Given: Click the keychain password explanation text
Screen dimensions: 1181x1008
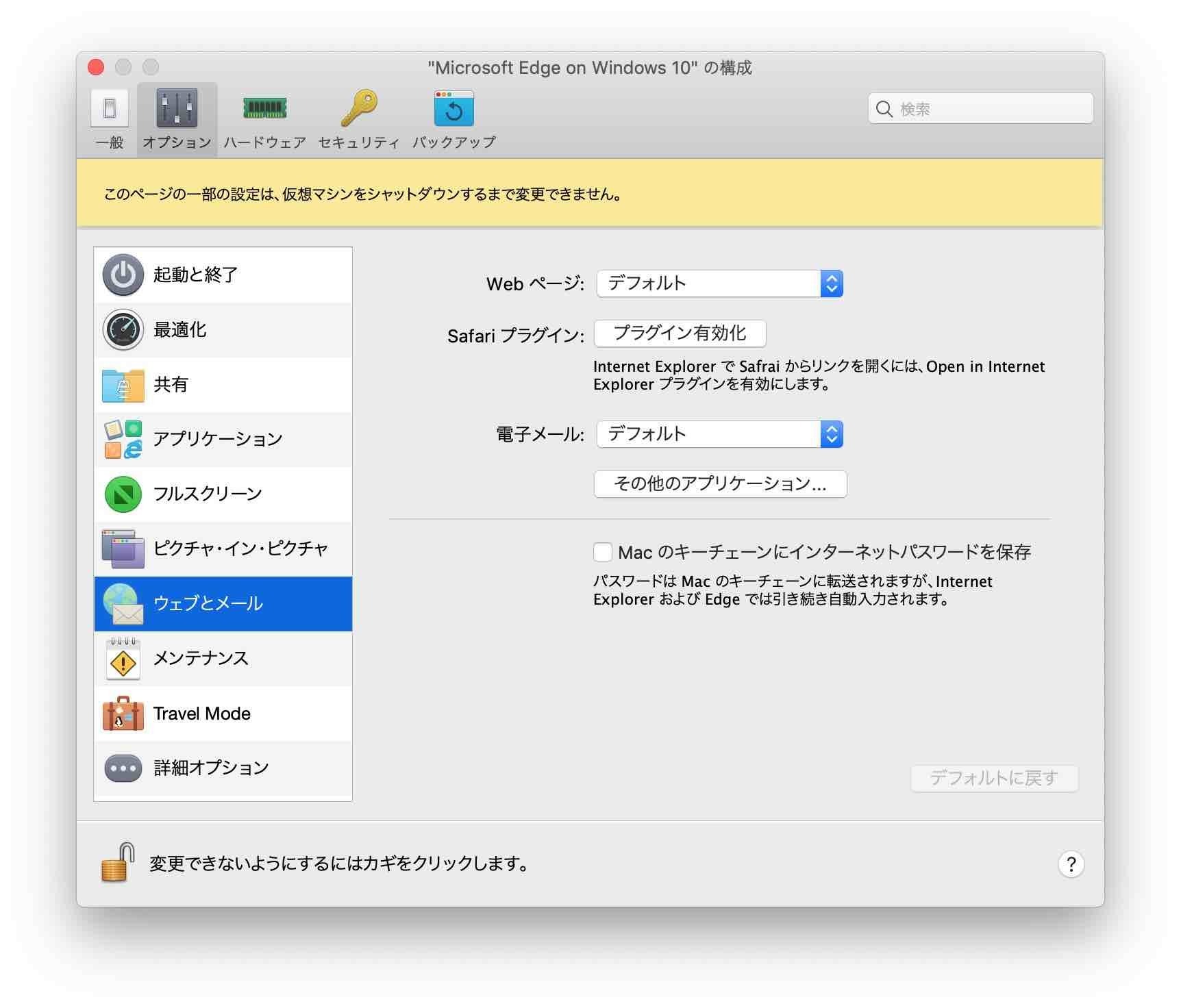Looking at the screenshot, I should (793, 590).
